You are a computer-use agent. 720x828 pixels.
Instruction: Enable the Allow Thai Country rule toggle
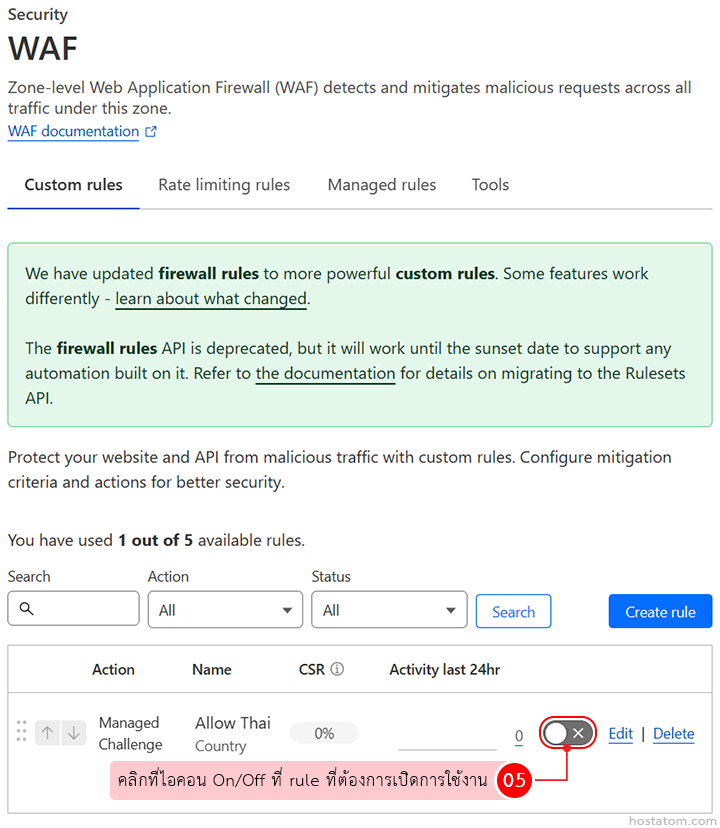pos(568,733)
